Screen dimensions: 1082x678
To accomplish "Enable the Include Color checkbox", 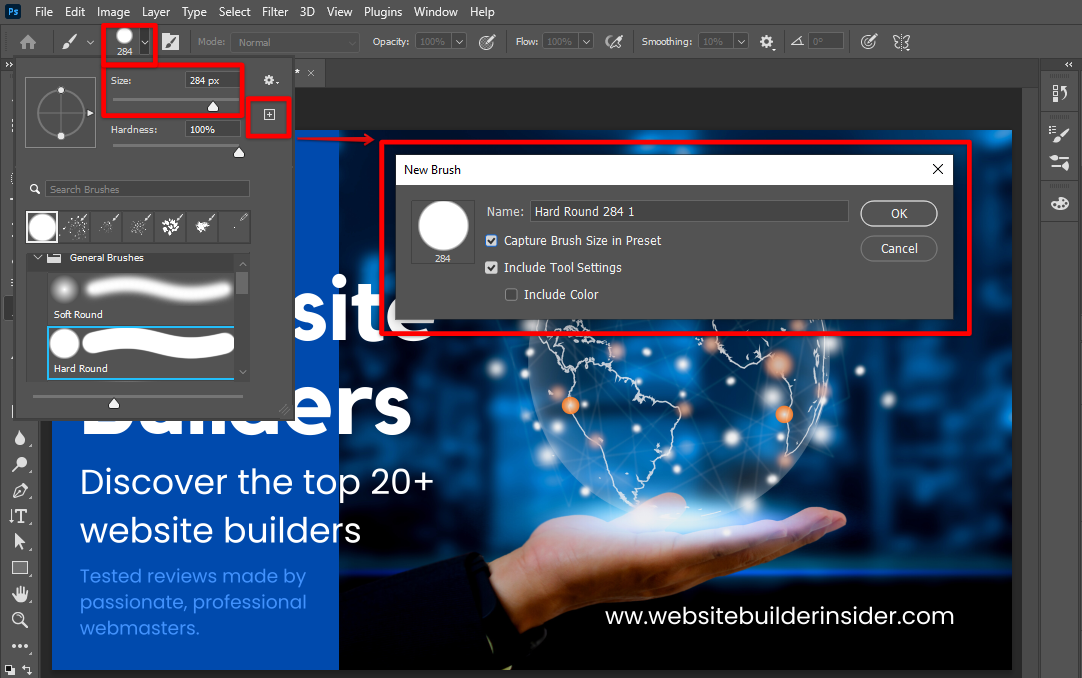I will (511, 295).
